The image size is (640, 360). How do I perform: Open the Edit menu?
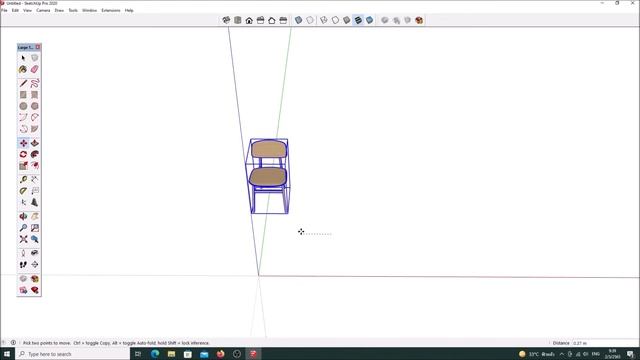15,10
